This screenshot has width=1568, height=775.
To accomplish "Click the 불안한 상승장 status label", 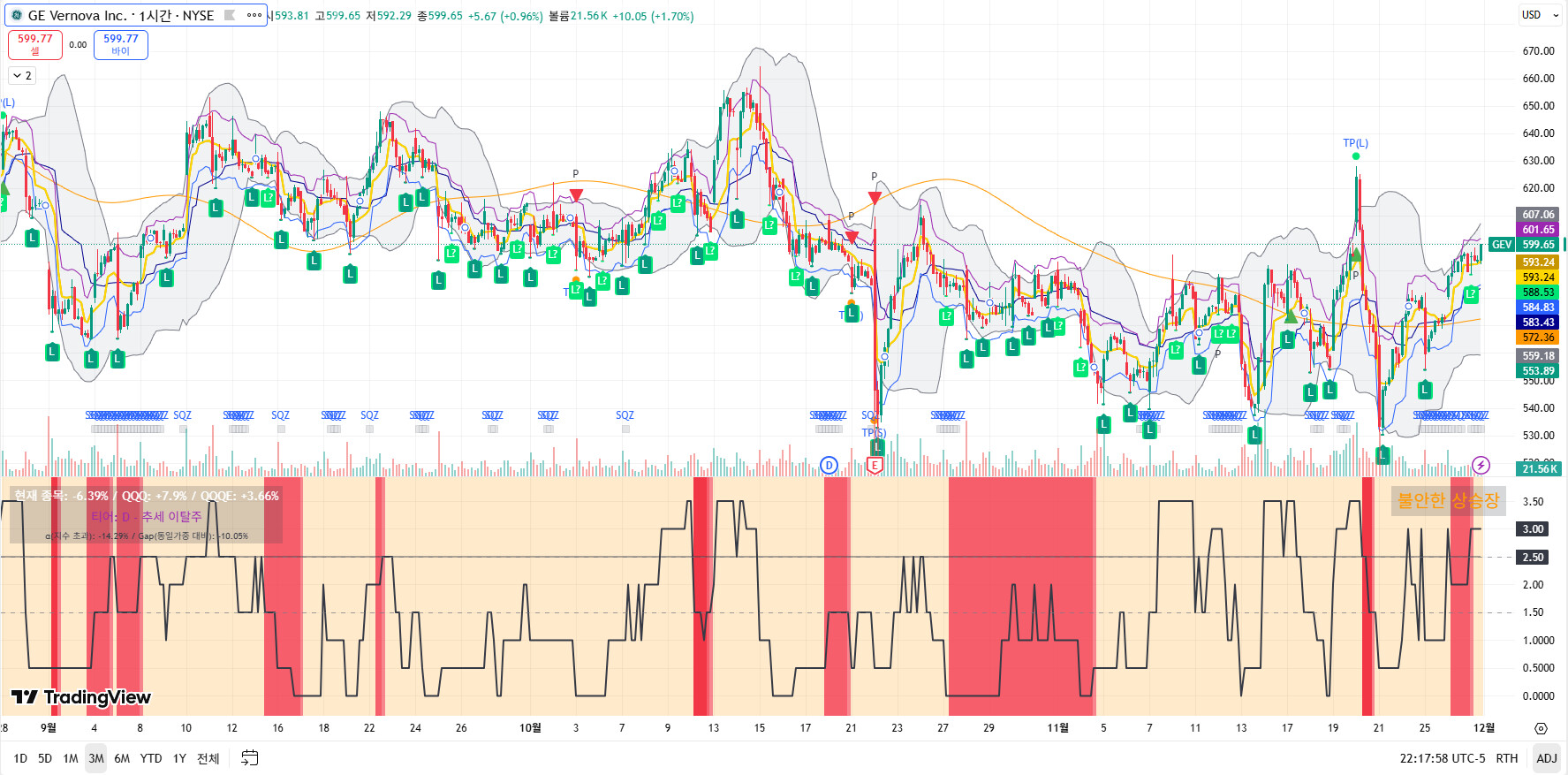I will click(1449, 500).
